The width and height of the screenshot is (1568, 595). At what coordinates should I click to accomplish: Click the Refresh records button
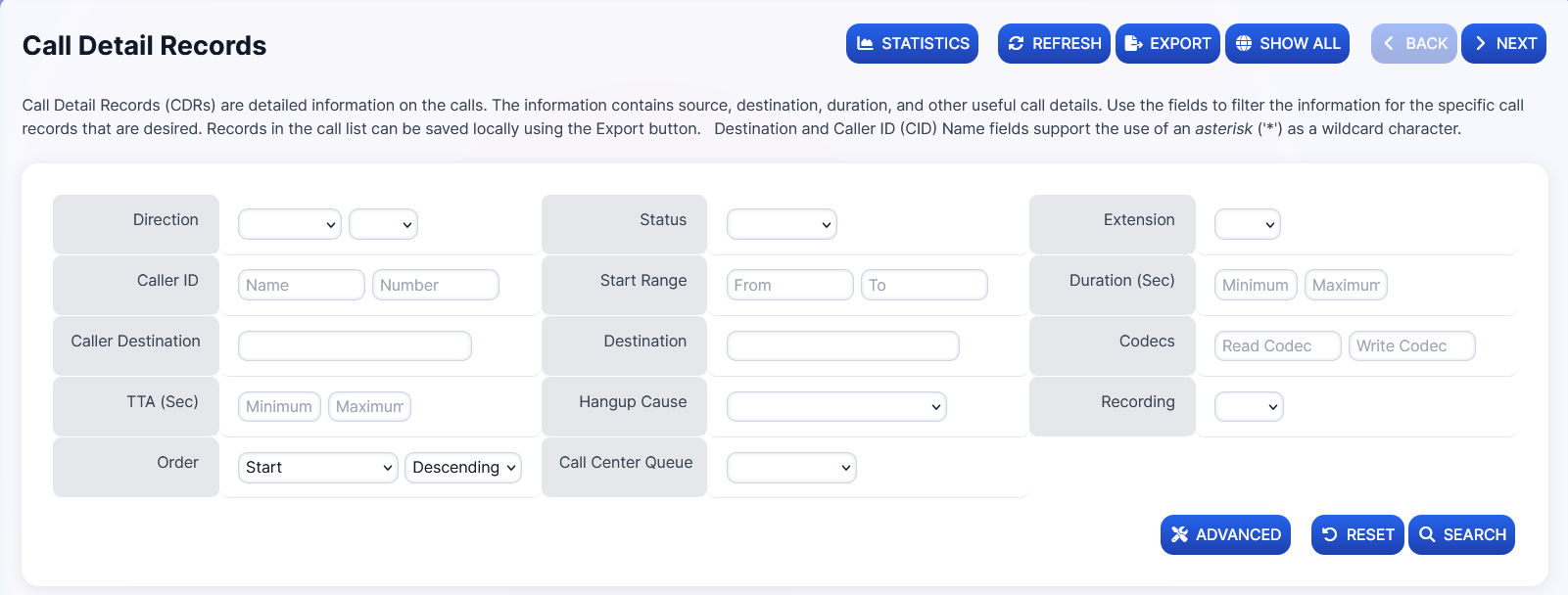click(1054, 44)
